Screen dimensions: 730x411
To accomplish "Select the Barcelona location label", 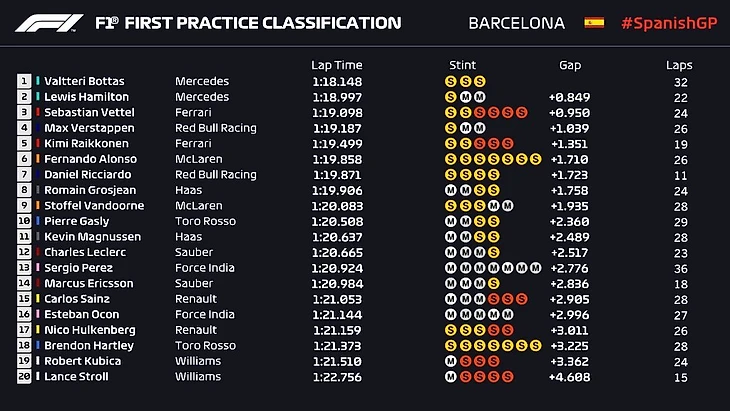I will click(x=516, y=23).
